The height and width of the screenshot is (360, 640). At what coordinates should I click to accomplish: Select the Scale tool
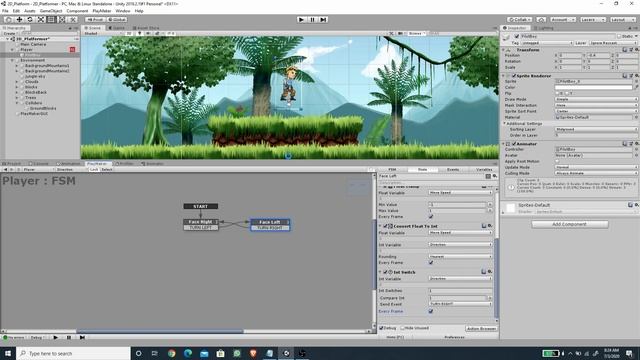[x=41, y=20]
